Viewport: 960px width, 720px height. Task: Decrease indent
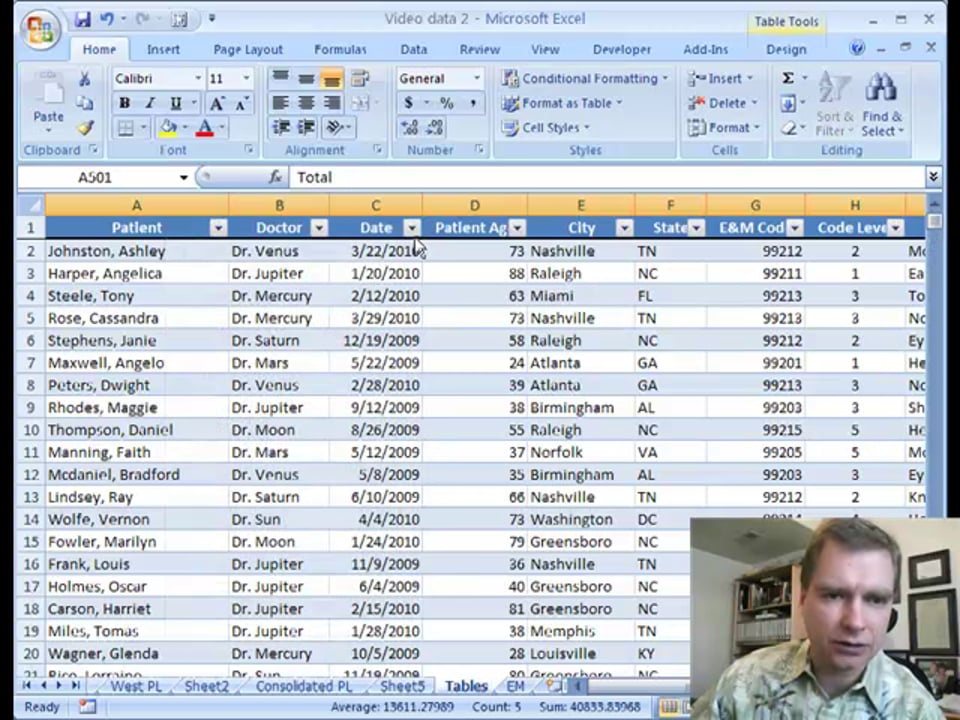280,127
